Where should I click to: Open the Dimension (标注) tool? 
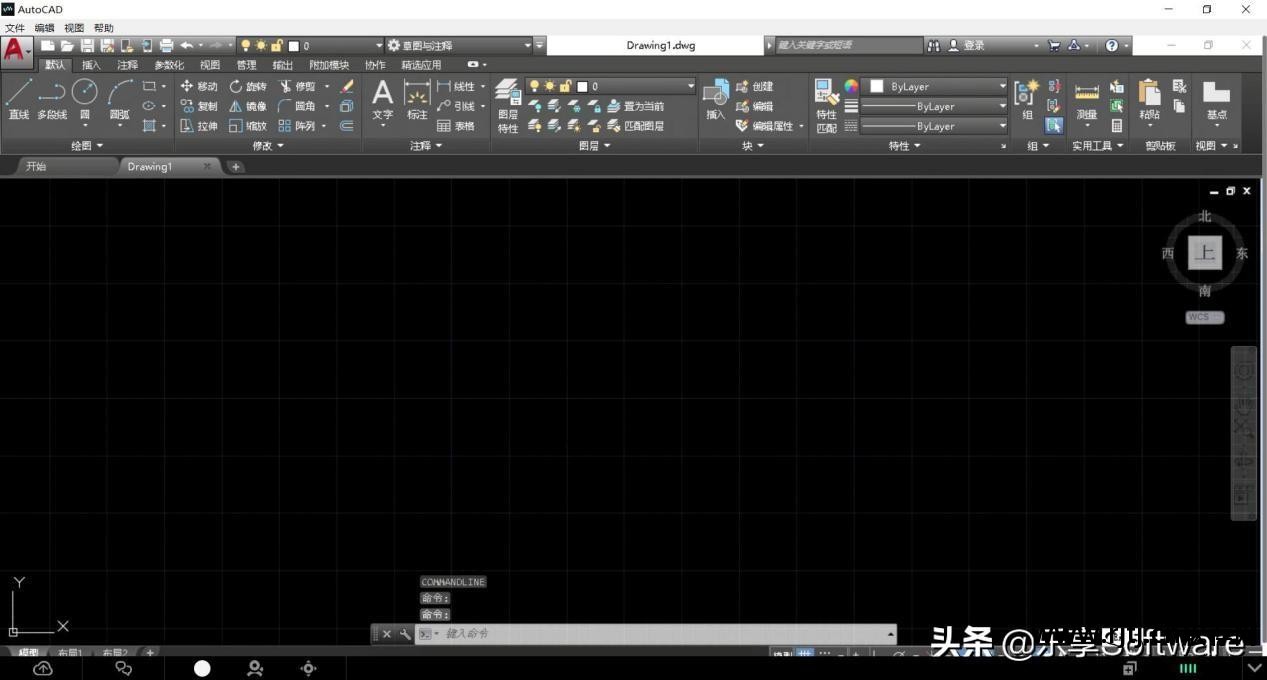[417, 100]
